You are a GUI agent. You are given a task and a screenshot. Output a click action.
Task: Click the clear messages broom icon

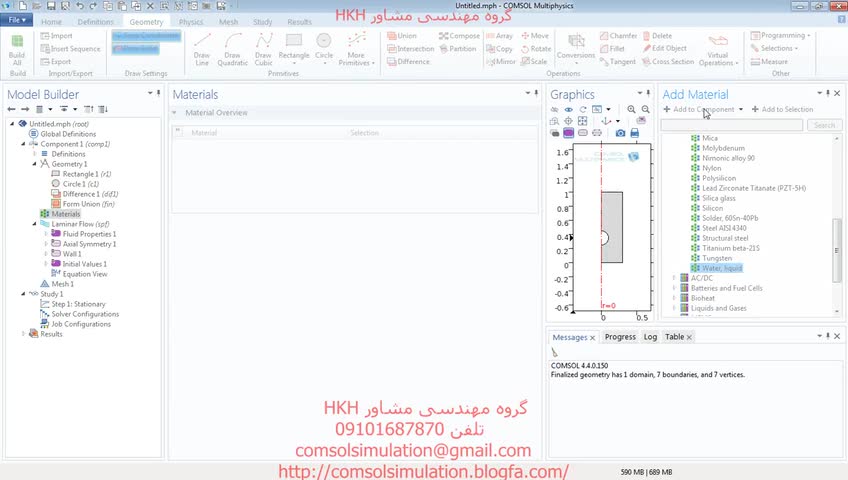(554, 352)
